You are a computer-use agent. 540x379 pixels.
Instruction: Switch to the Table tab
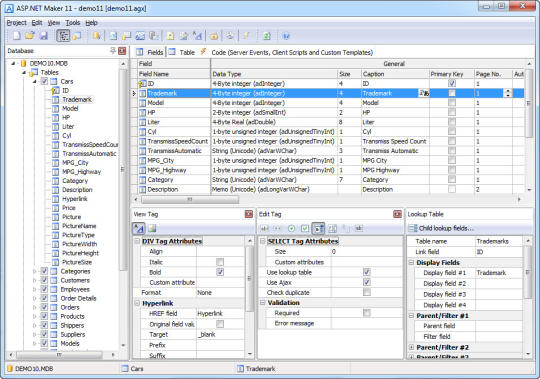pos(182,52)
